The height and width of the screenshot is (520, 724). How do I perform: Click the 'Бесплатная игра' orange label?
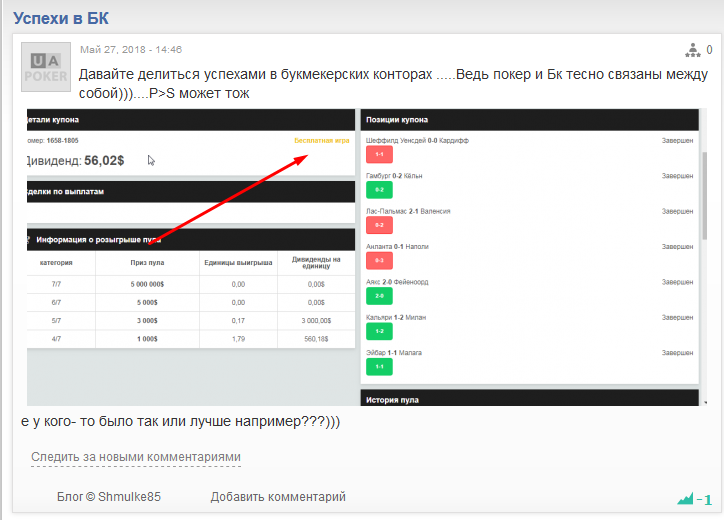[x=322, y=140]
